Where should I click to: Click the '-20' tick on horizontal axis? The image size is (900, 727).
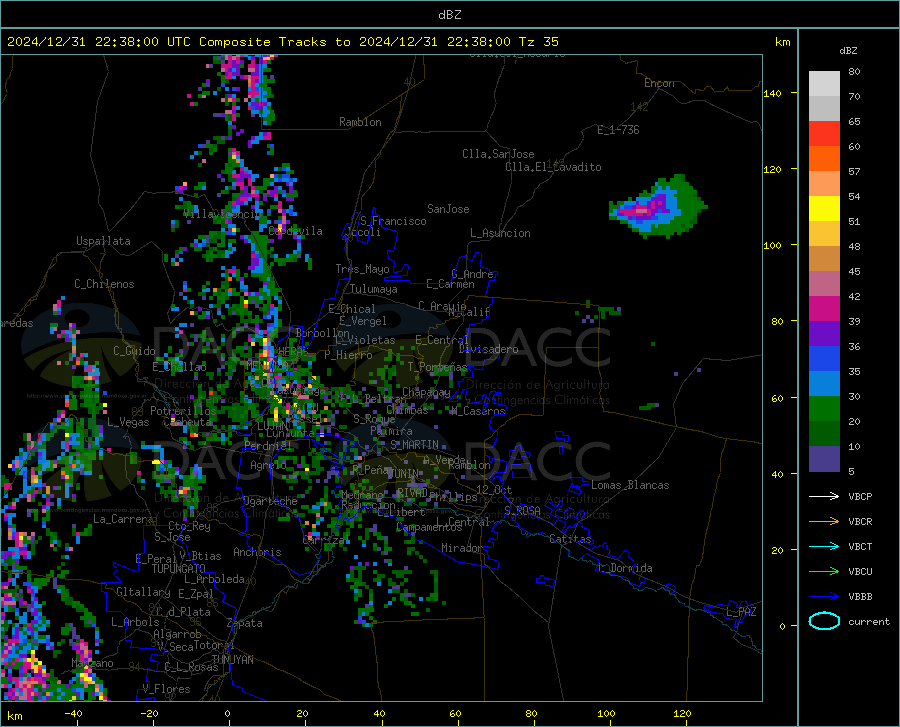point(149,713)
